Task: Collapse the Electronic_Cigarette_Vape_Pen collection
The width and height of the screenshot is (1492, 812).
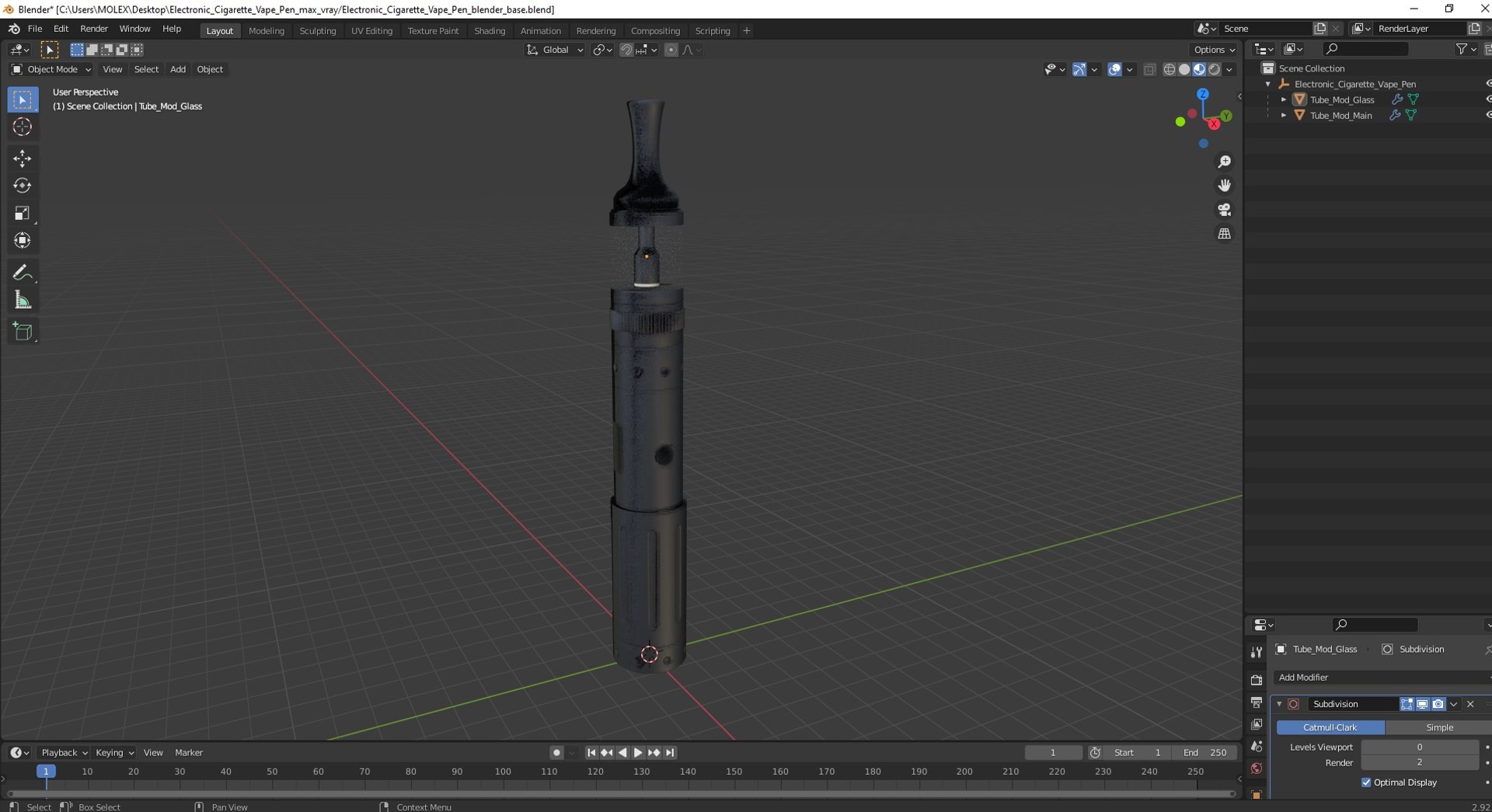Action: [x=1268, y=84]
